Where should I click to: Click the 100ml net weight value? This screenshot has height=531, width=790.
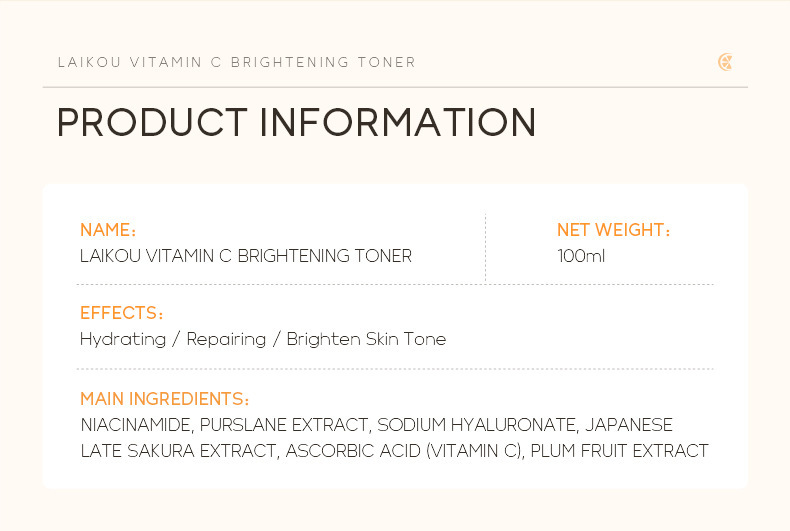(581, 256)
